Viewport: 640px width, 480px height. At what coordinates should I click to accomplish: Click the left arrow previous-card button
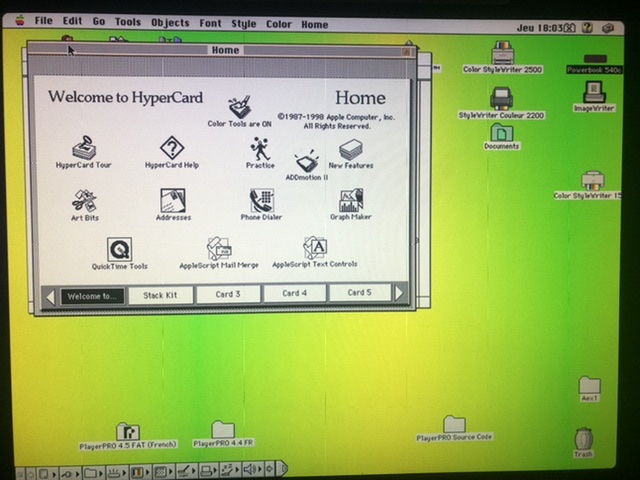coord(51,296)
